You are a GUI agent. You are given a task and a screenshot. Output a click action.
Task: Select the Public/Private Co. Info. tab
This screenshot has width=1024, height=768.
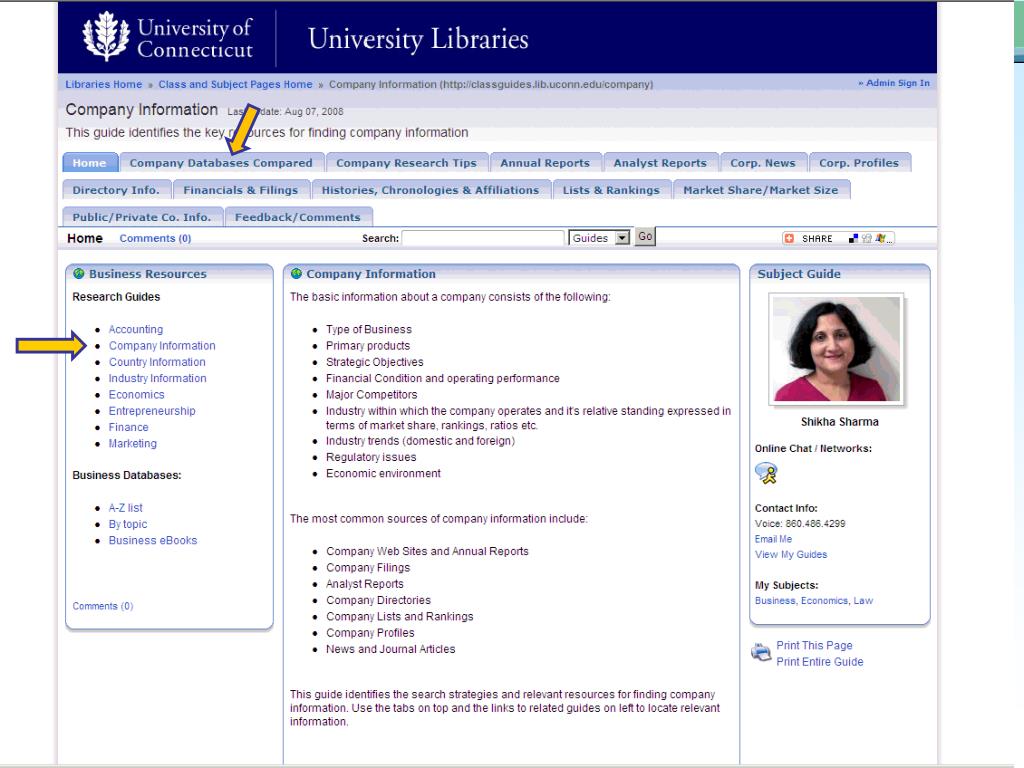(142, 217)
